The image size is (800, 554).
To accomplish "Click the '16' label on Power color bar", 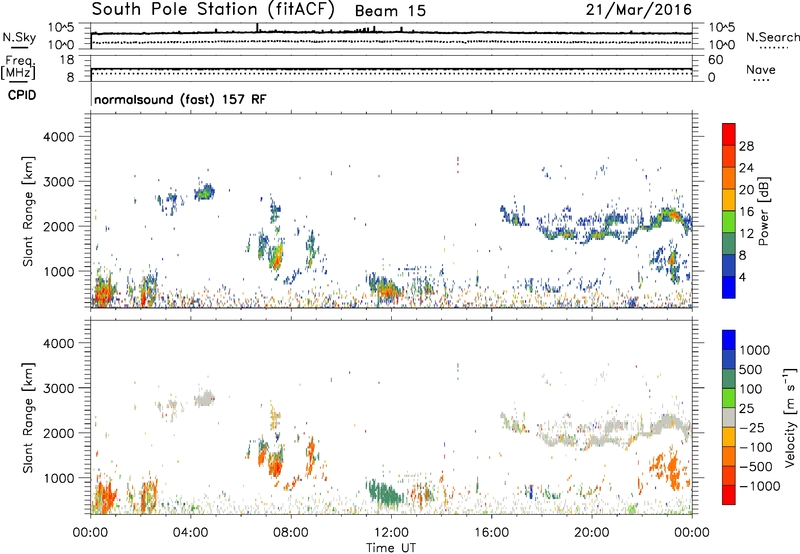I will pos(746,212).
